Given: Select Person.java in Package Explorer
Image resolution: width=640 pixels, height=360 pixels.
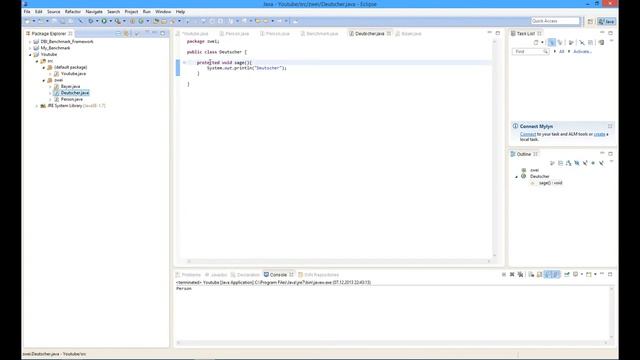Looking at the screenshot, I should pyautogui.click(x=71, y=99).
